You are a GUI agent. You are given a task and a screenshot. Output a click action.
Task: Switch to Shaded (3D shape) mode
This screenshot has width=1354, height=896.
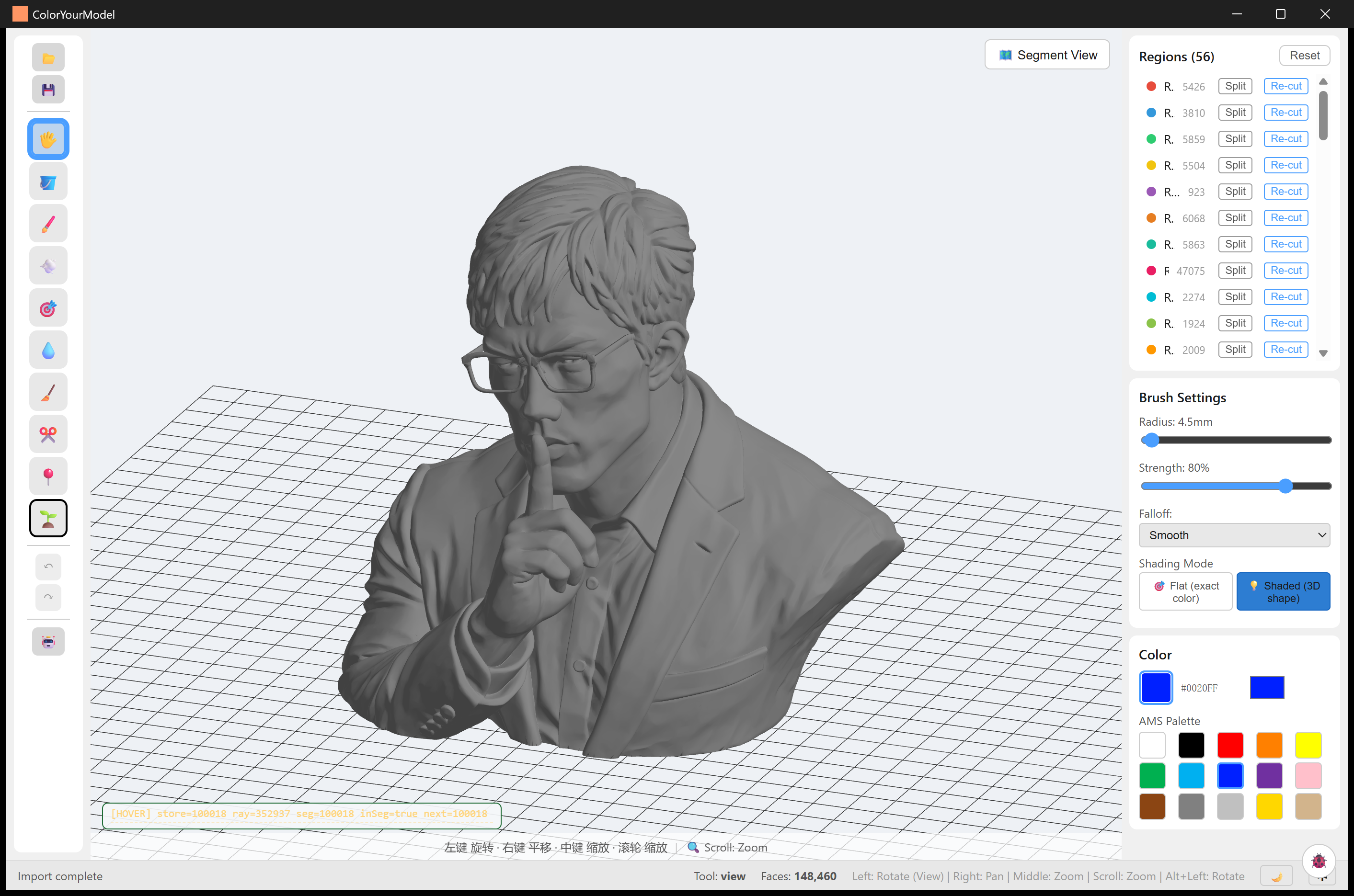click(x=1283, y=591)
